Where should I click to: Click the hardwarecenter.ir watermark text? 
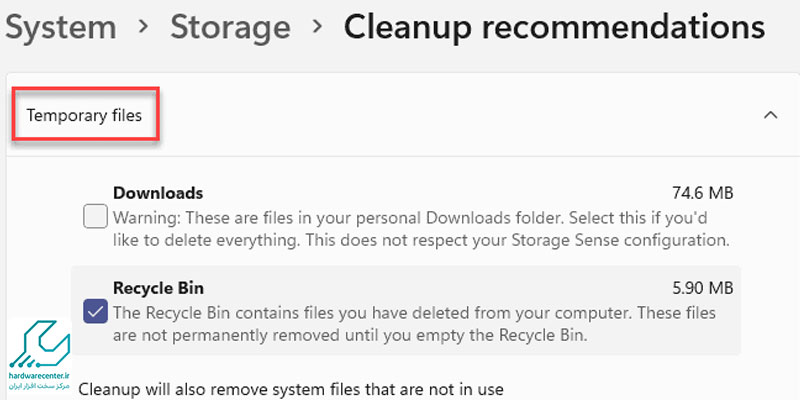pyautogui.click(x=39, y=376)
